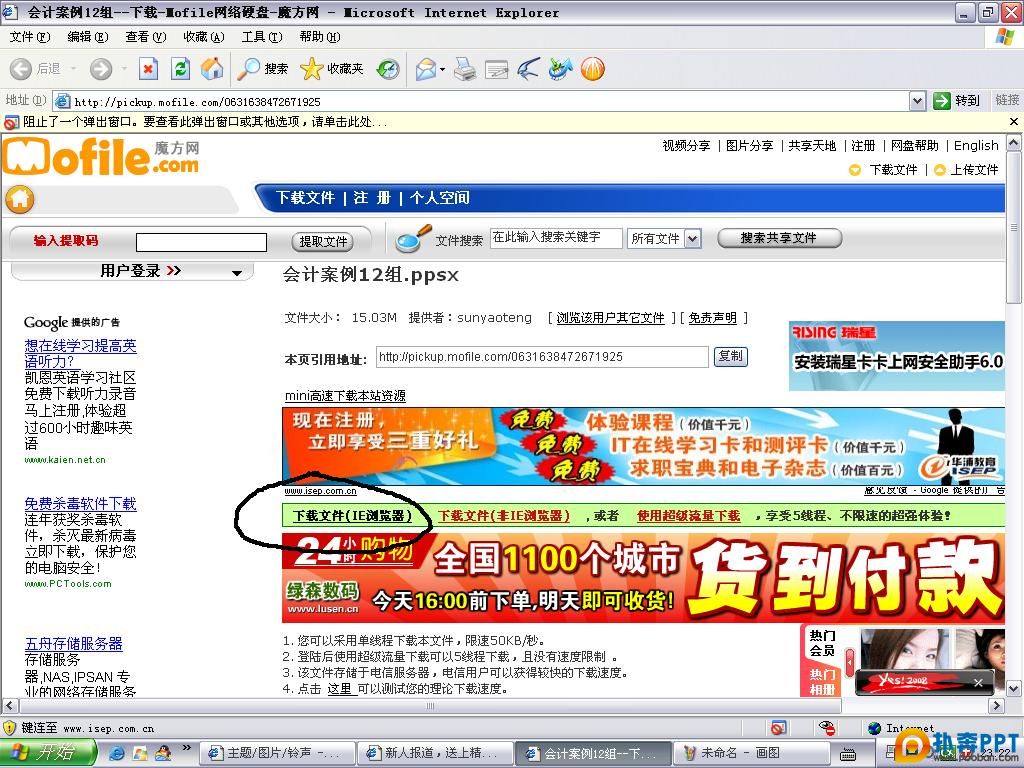Click the green 转到 Go button
The height and width of the screenshot is (768, 1024).
tap(957, 101)
